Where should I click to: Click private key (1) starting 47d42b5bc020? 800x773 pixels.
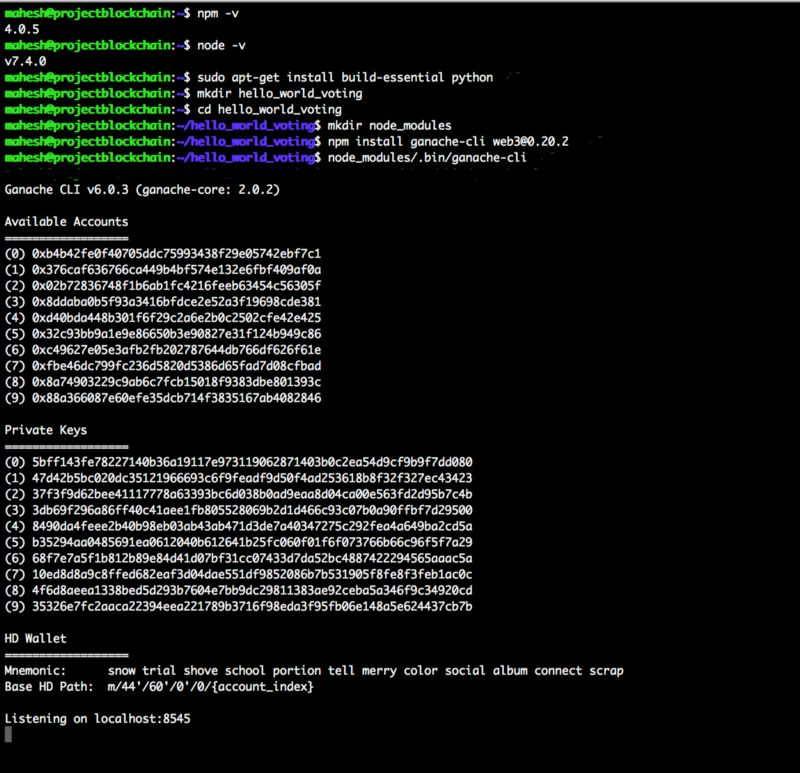click(x=252, y=478)
